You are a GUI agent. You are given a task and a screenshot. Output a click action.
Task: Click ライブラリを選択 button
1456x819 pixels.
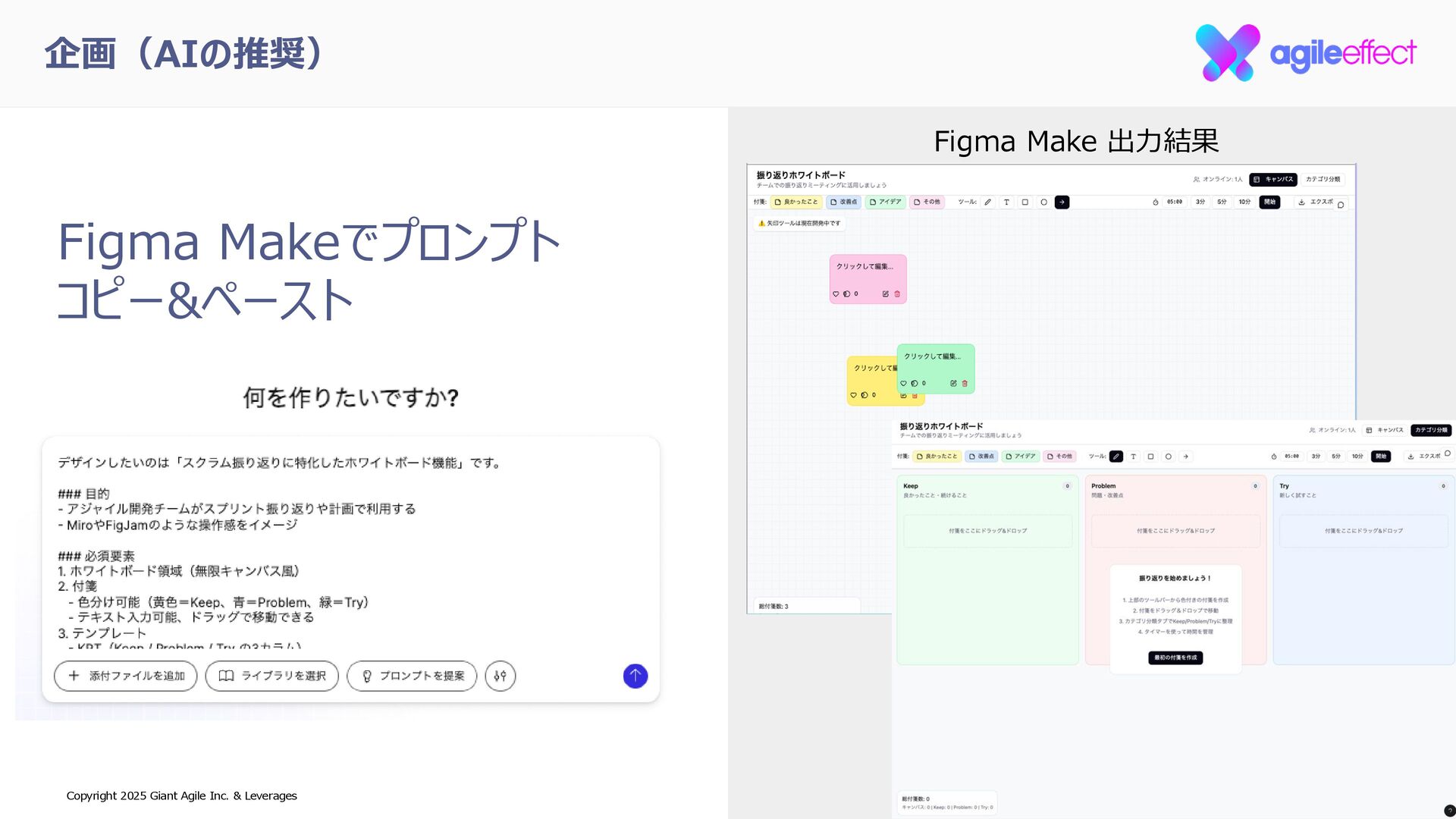(x=272, y=676)
